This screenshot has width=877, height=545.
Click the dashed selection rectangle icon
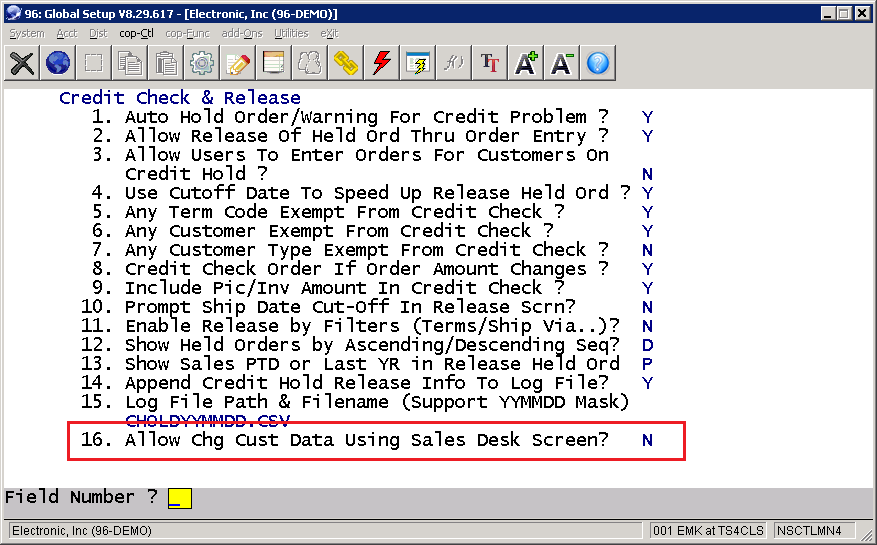pyautogui.click(x=93, y=63)
